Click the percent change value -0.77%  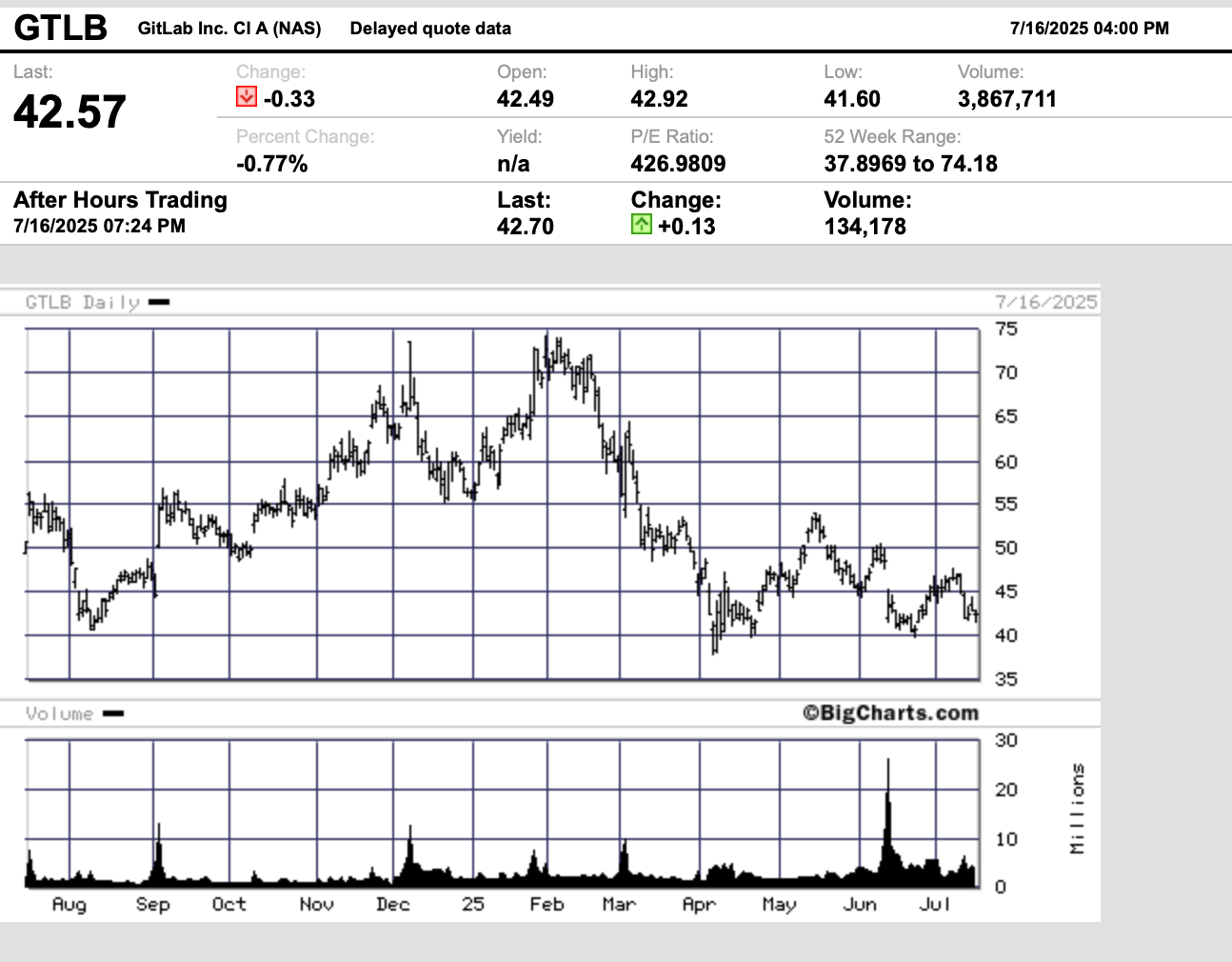pyautogui.click(x=272, y=164)
